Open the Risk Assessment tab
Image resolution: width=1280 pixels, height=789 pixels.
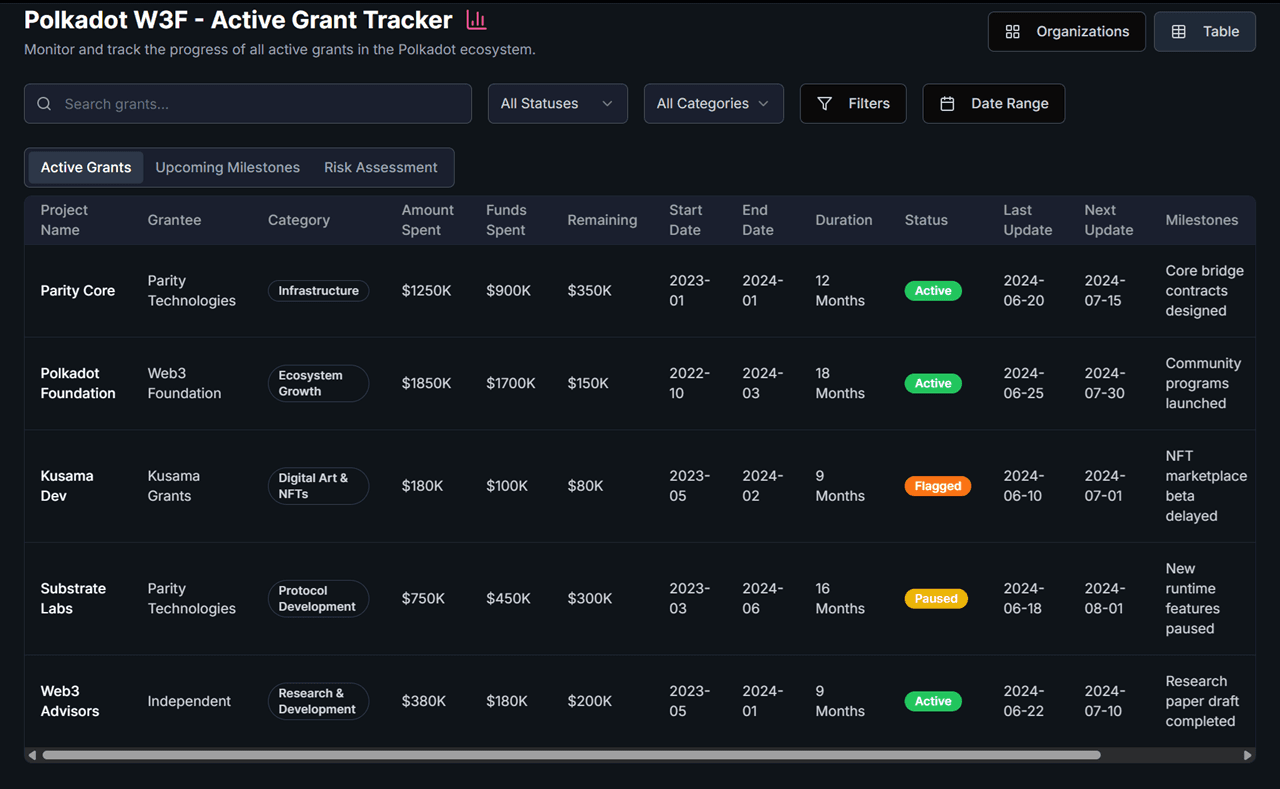click(380, 168)
